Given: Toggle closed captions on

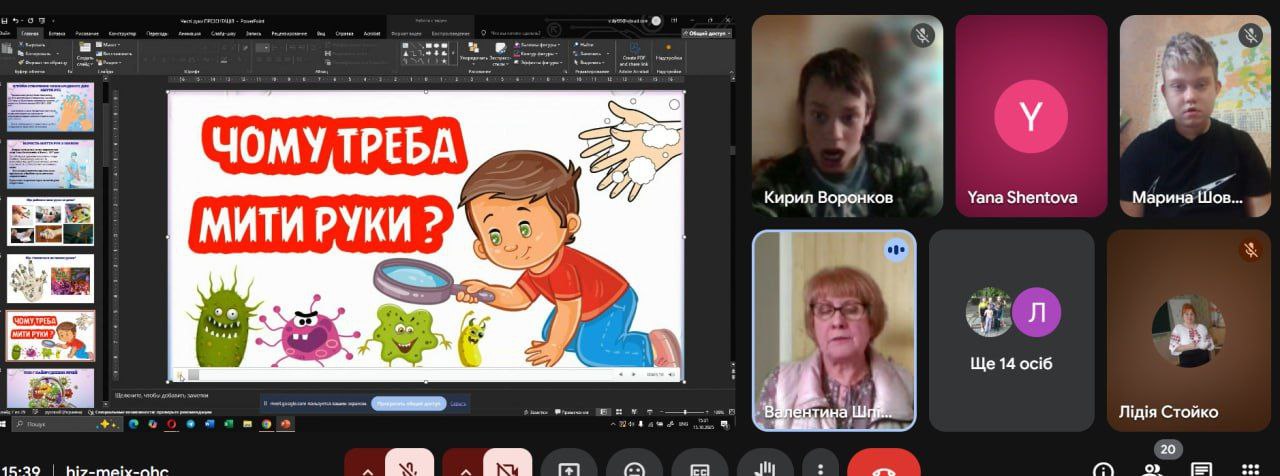Looking at the screenshot, I should point(699,467).
